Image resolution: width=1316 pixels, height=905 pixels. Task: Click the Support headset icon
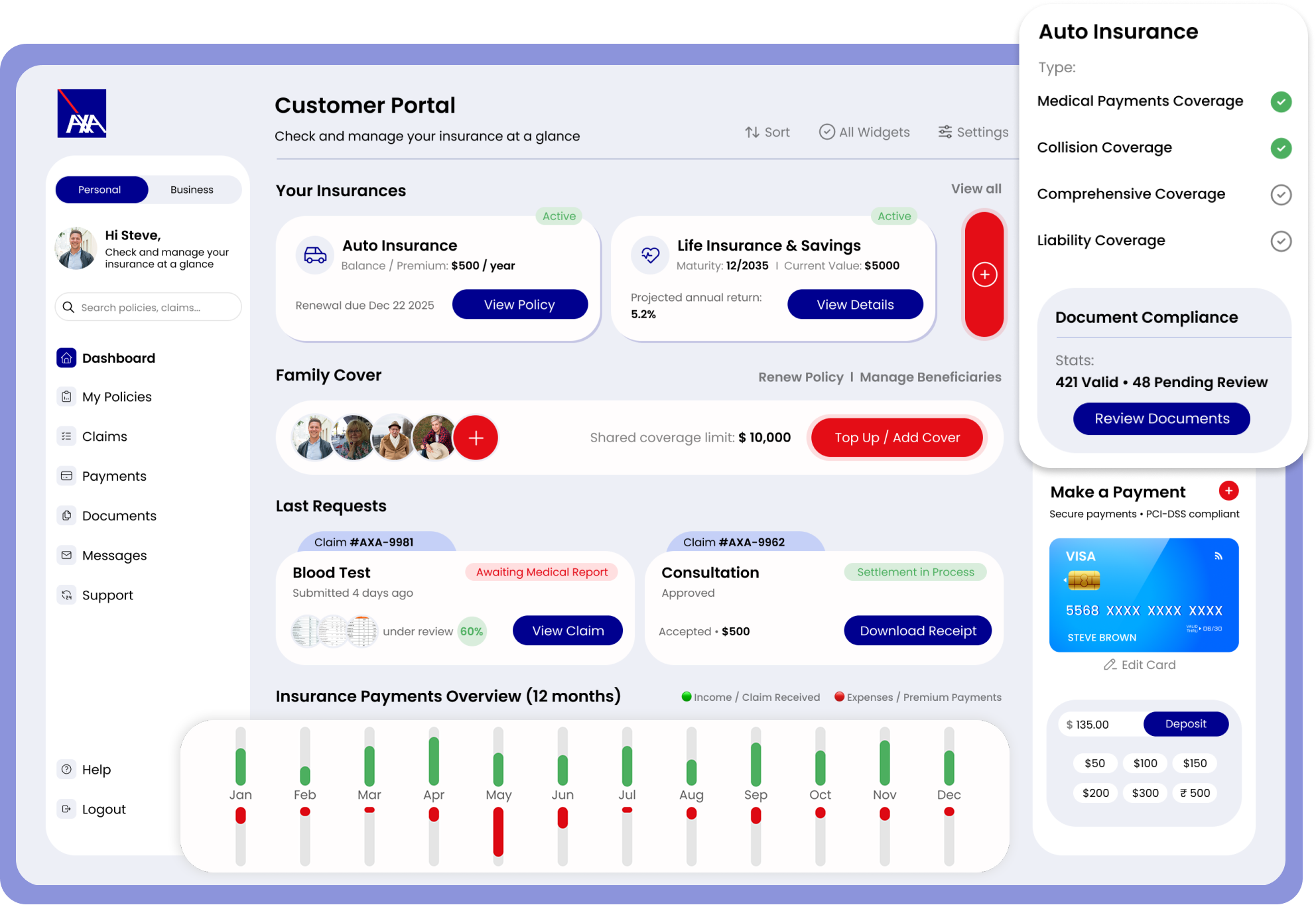pyautogui.click(x=66, y=595)
